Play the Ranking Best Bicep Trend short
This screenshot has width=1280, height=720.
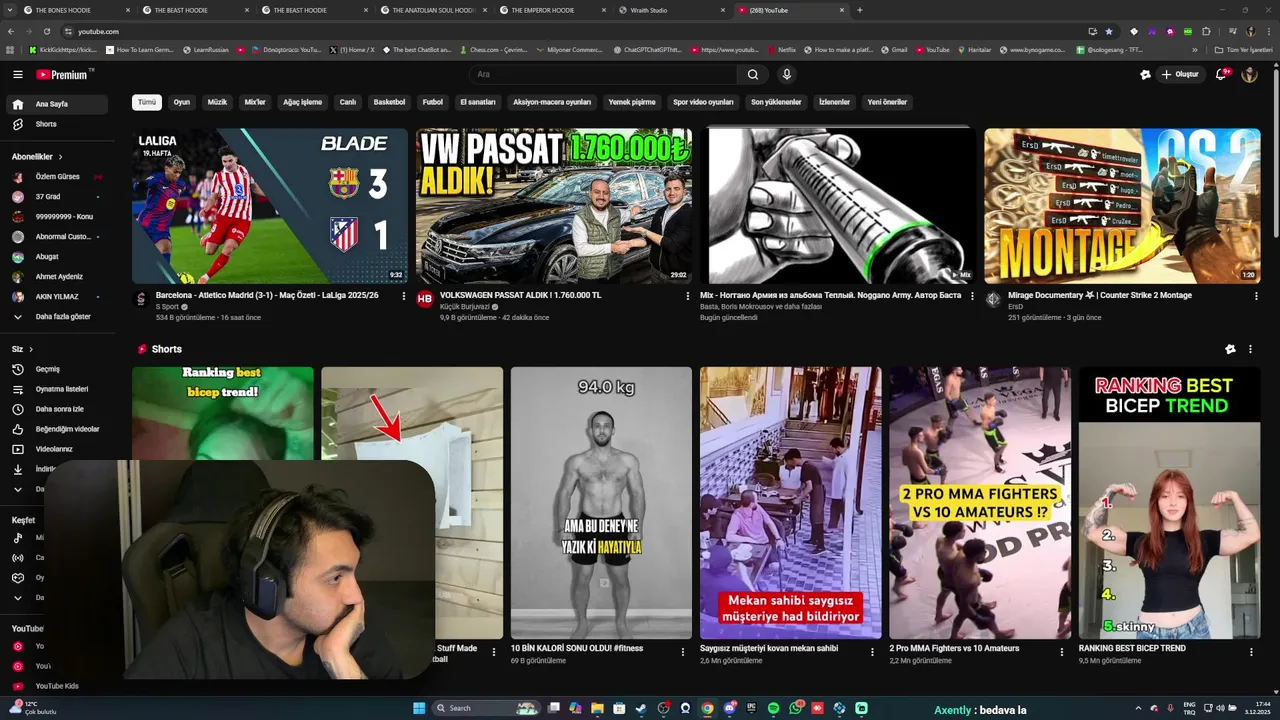click(1169, 503)
